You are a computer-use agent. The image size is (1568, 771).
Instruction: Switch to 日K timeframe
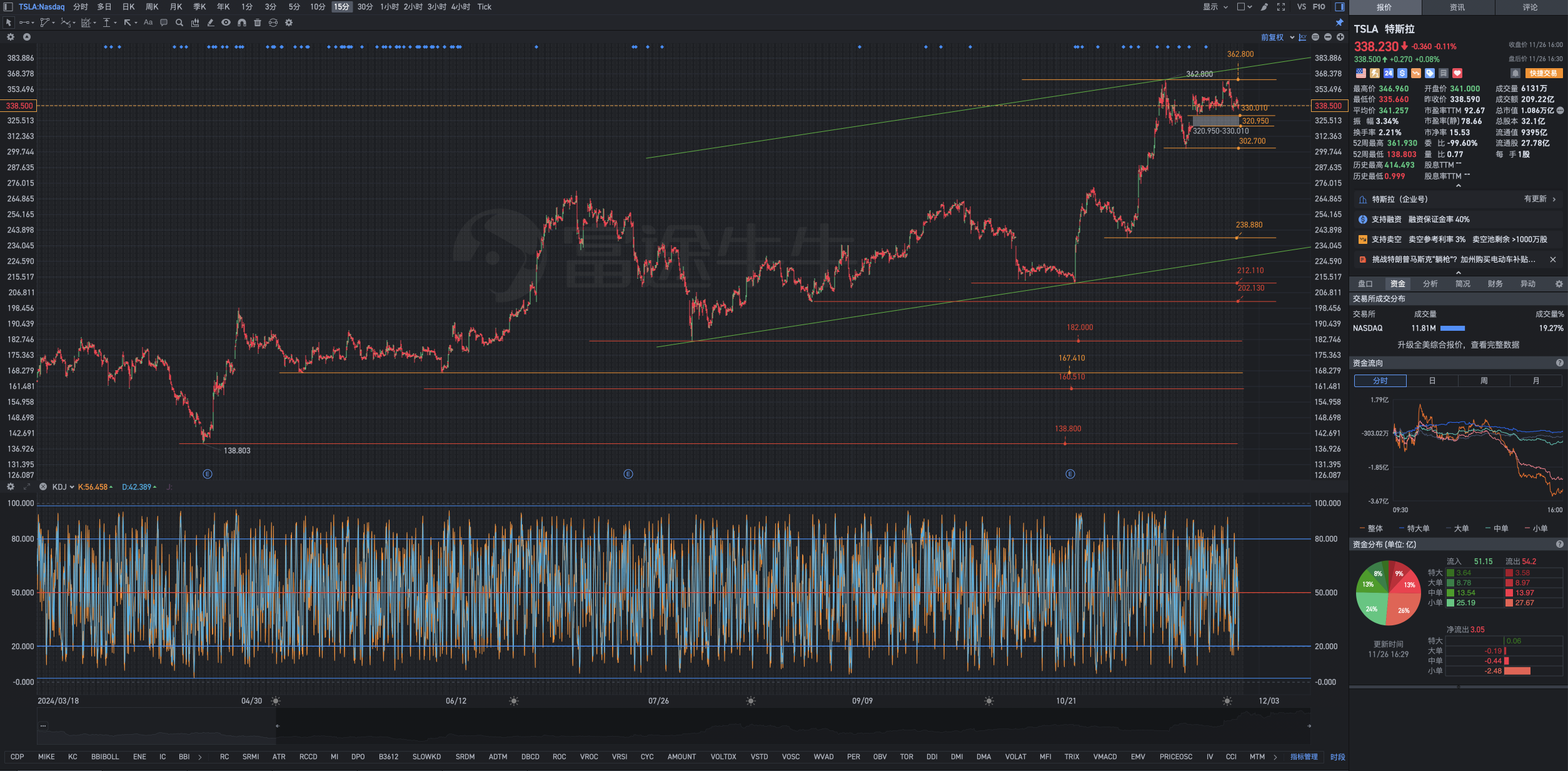128,7
